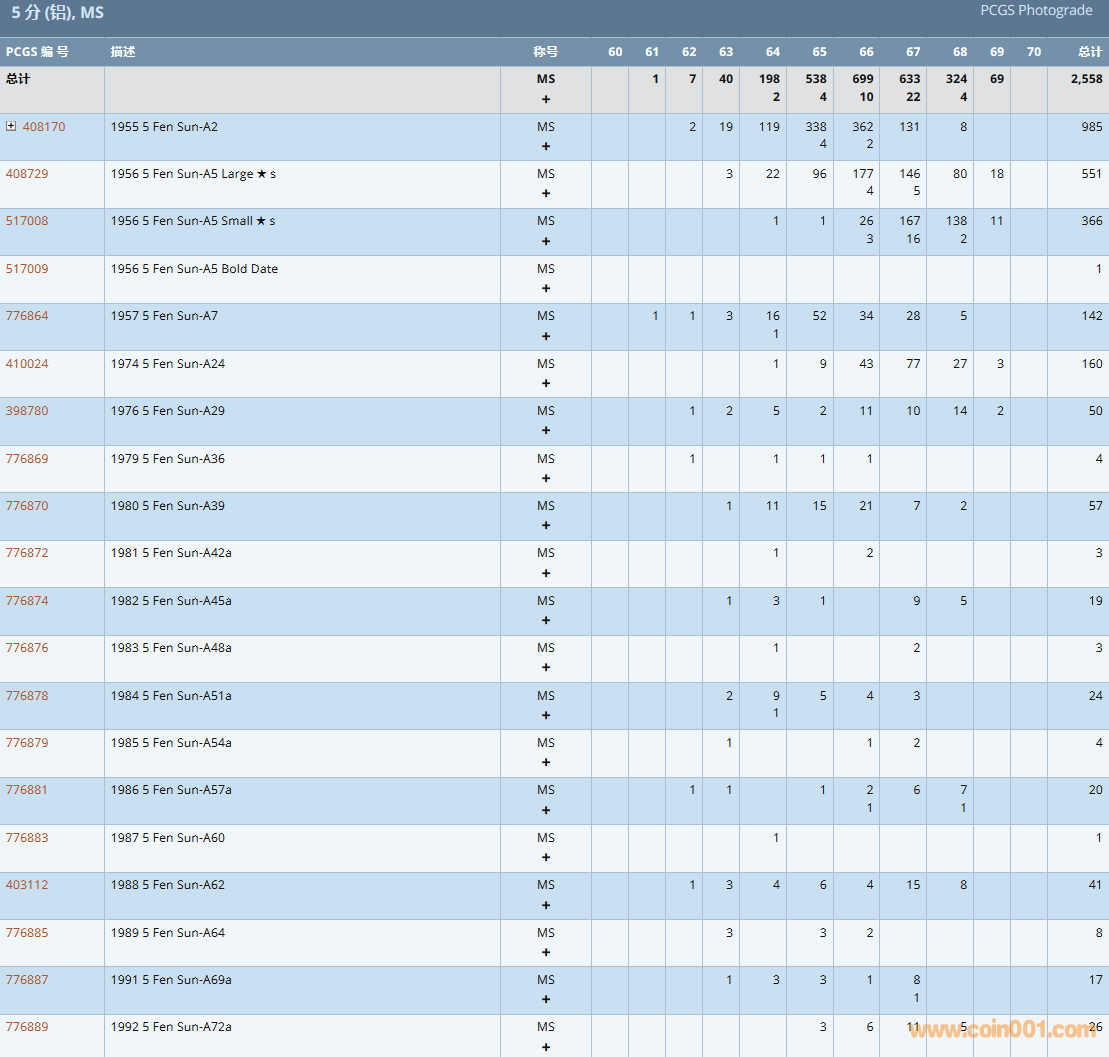Open MS67 count 77 for 1974 coin
1109x1057 pixels.
click(913, 364)
